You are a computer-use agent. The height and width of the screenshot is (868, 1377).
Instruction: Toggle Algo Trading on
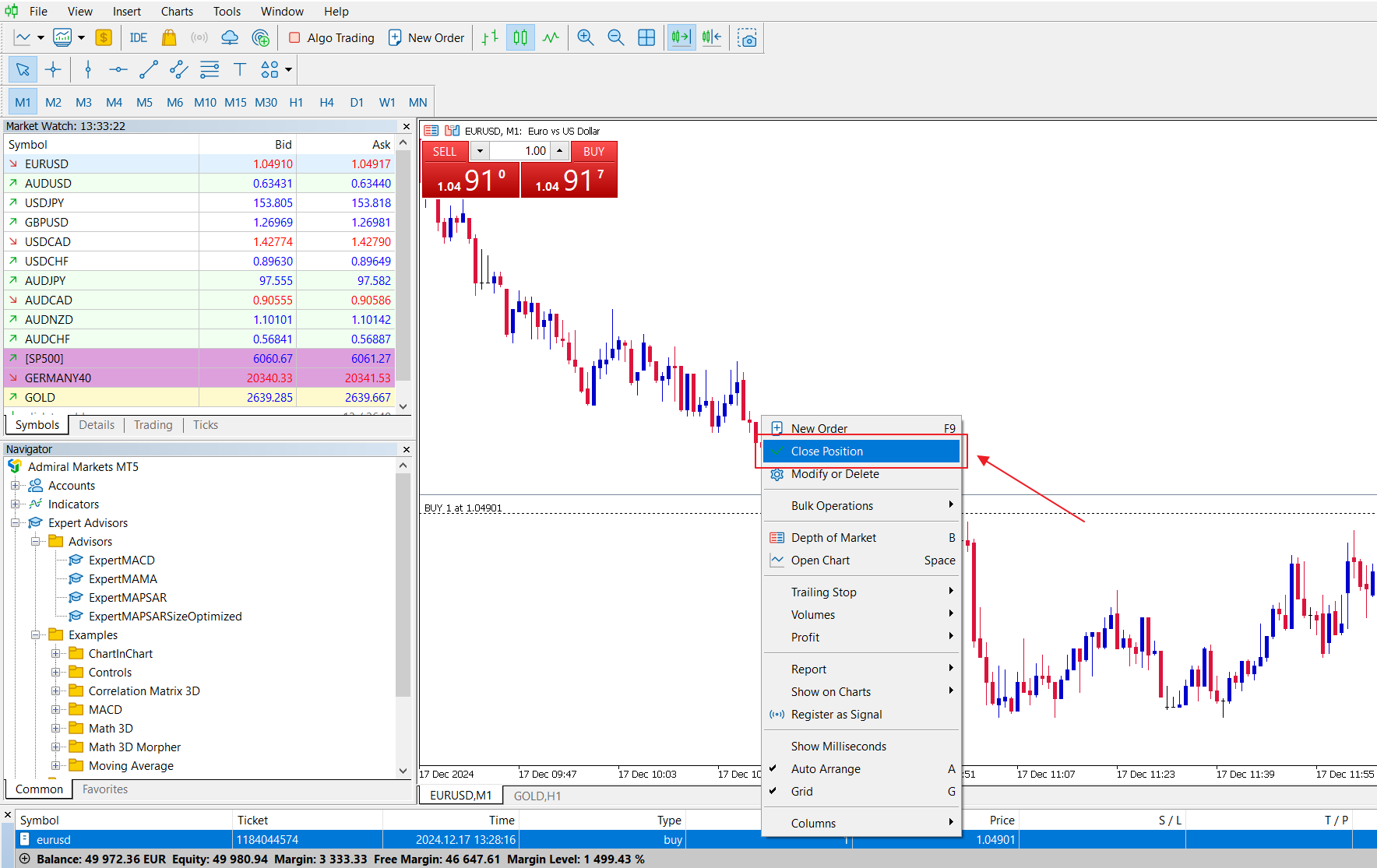(332, 37)
